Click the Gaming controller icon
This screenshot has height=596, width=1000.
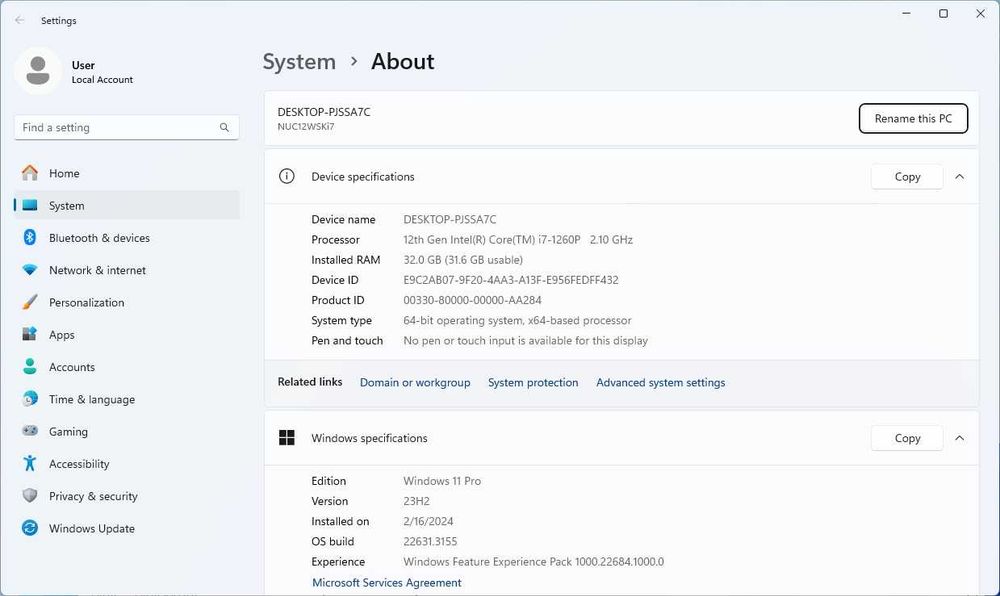[x=30, y=431]
